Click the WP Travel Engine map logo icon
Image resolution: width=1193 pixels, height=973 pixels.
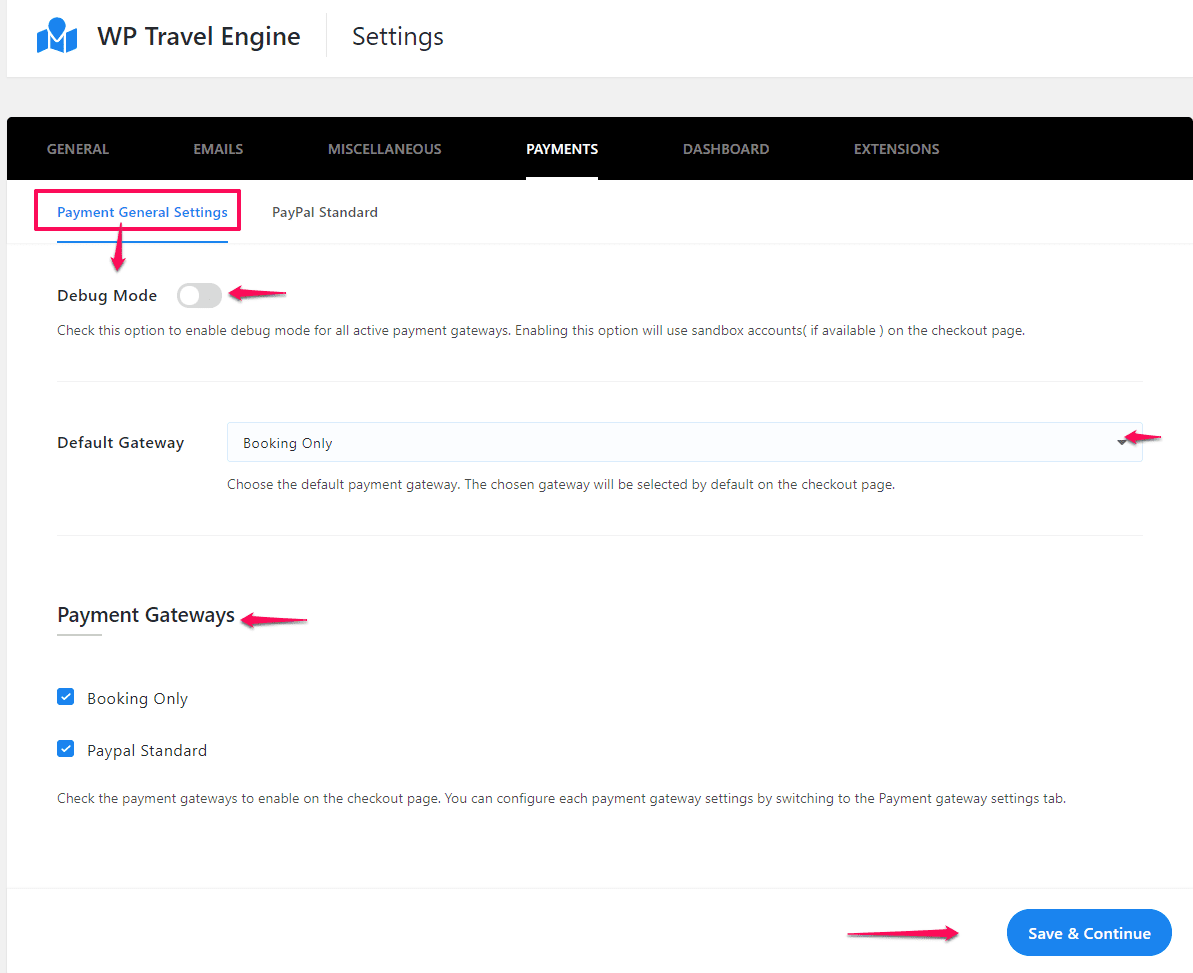coord(57,36)
